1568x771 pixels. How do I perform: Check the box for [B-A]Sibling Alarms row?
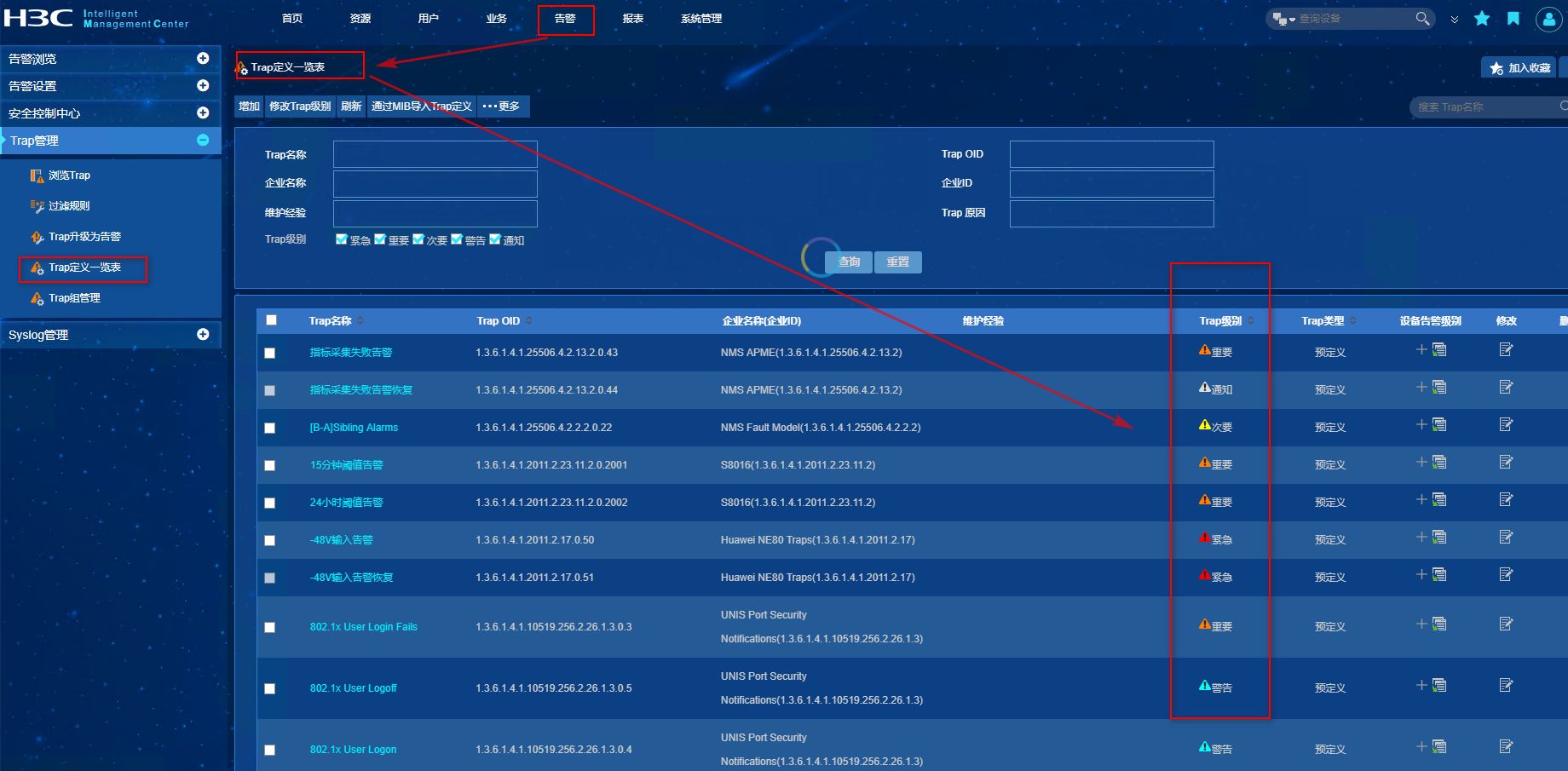(270, 428)
